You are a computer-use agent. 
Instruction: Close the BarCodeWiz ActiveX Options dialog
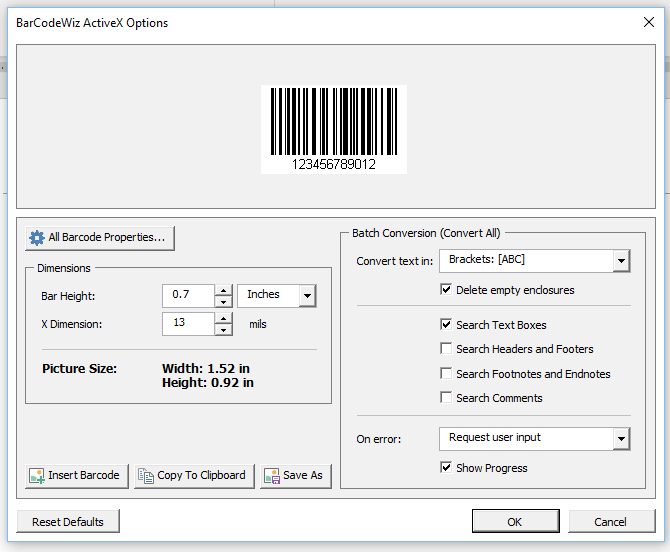(x=649, y=22)
